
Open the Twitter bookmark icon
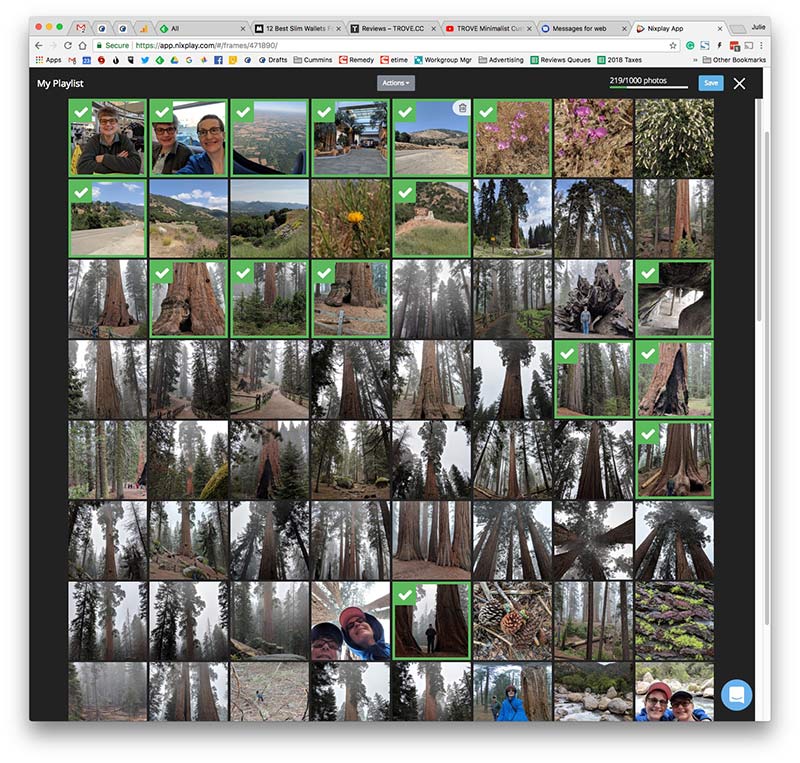145,60
